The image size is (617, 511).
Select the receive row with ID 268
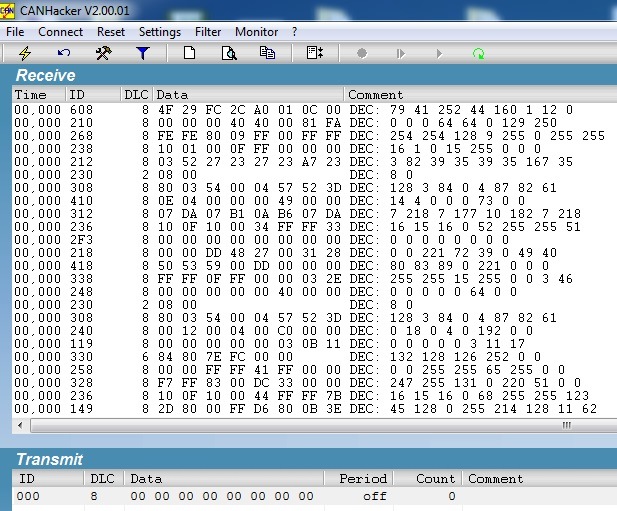click(314, 136)
